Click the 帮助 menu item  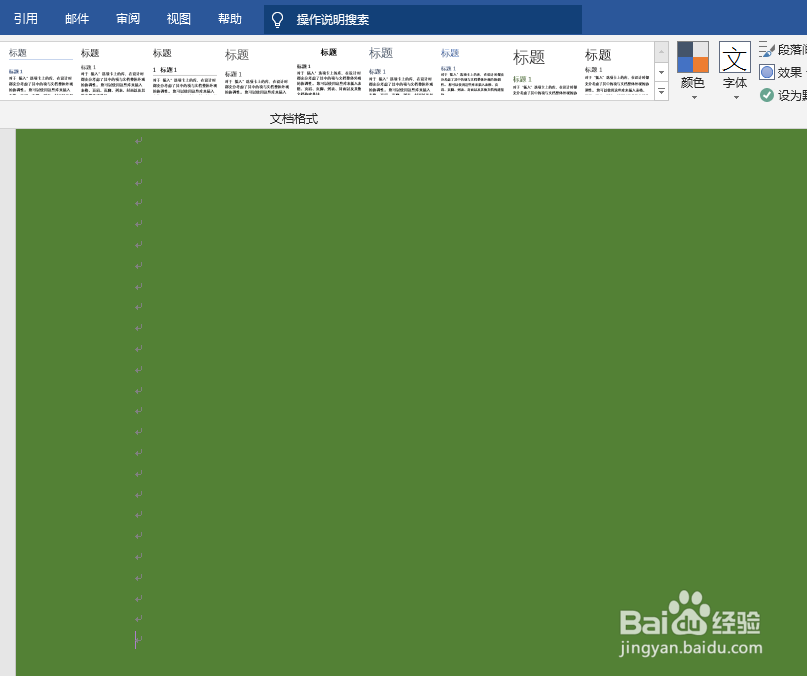pyautogui.click(x=229, y=18)
